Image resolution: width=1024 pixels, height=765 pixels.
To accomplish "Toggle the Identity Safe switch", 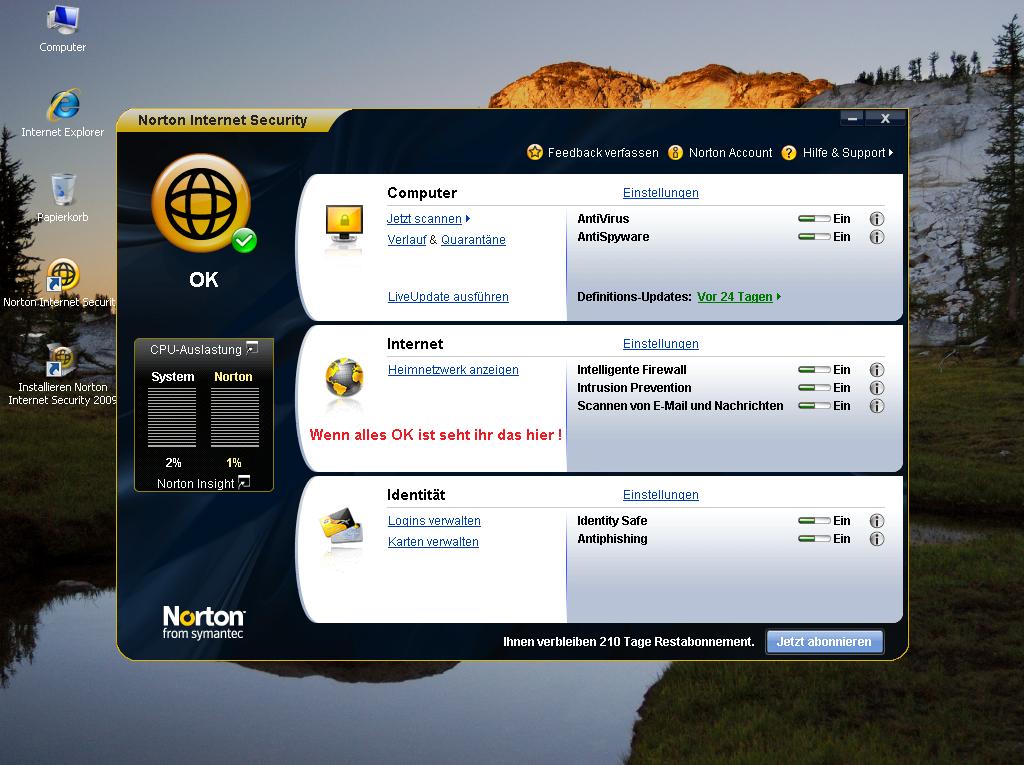I will [x=814, y=521].
